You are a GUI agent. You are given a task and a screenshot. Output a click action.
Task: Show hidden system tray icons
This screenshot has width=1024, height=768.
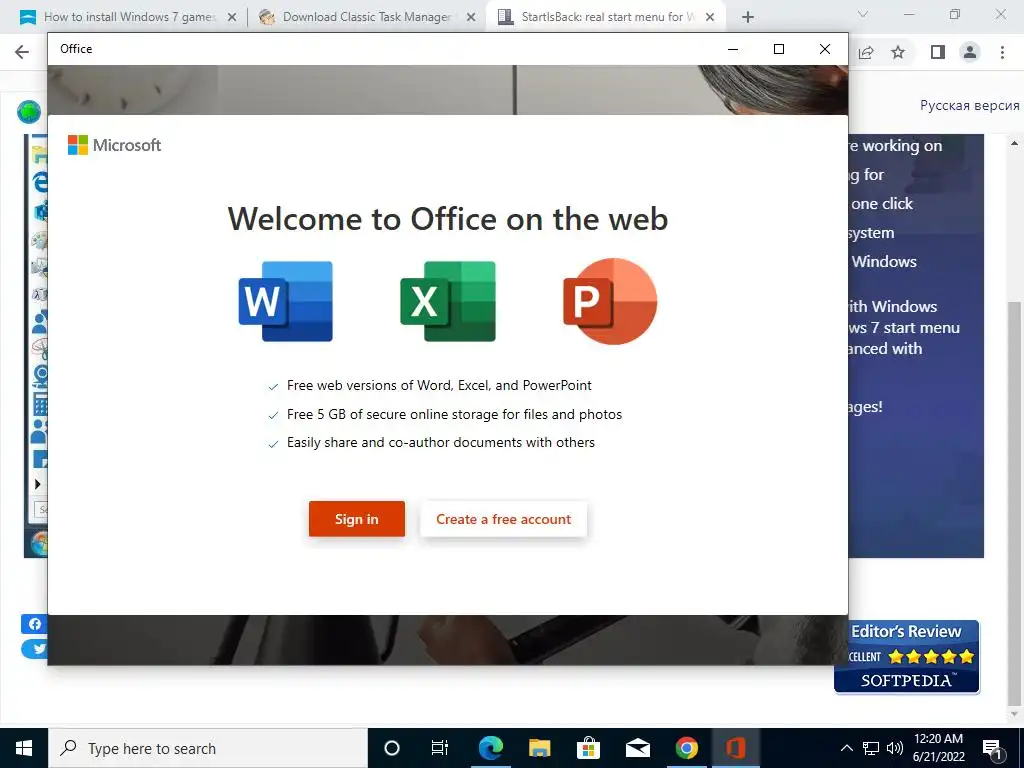pyautogui.click(x=846, y=748)
